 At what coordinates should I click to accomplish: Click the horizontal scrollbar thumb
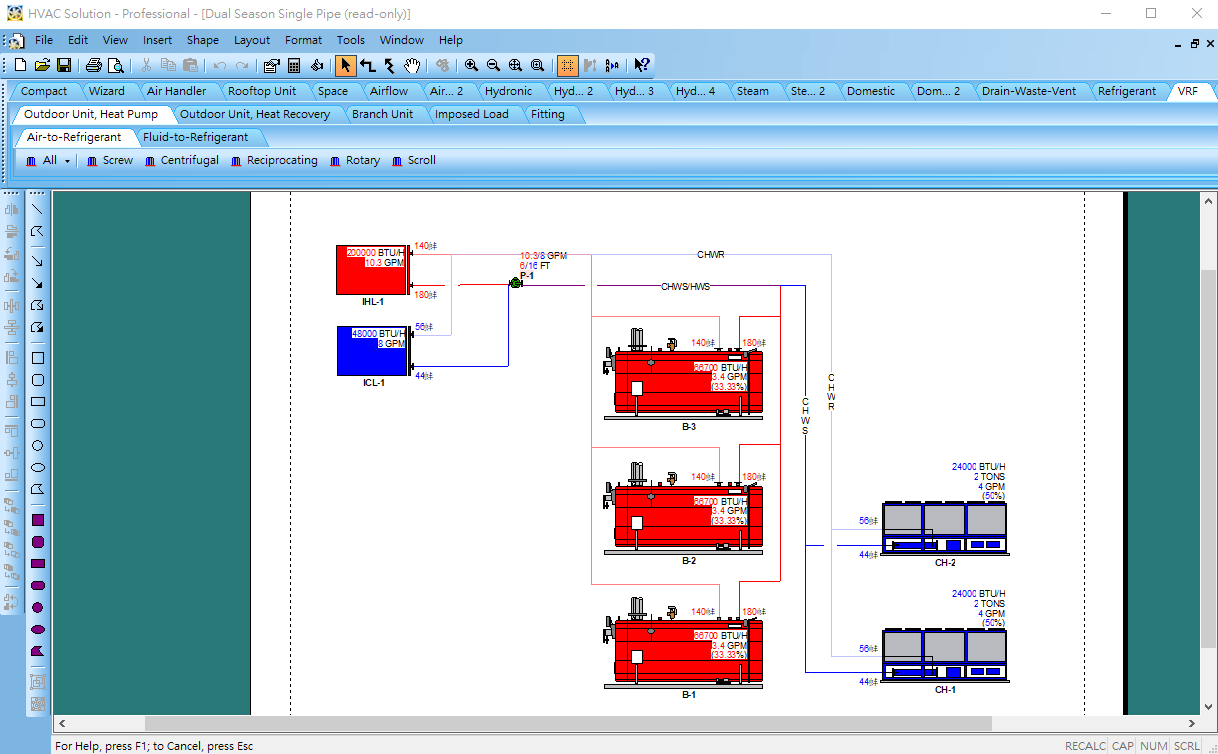(x=568, y=723)
